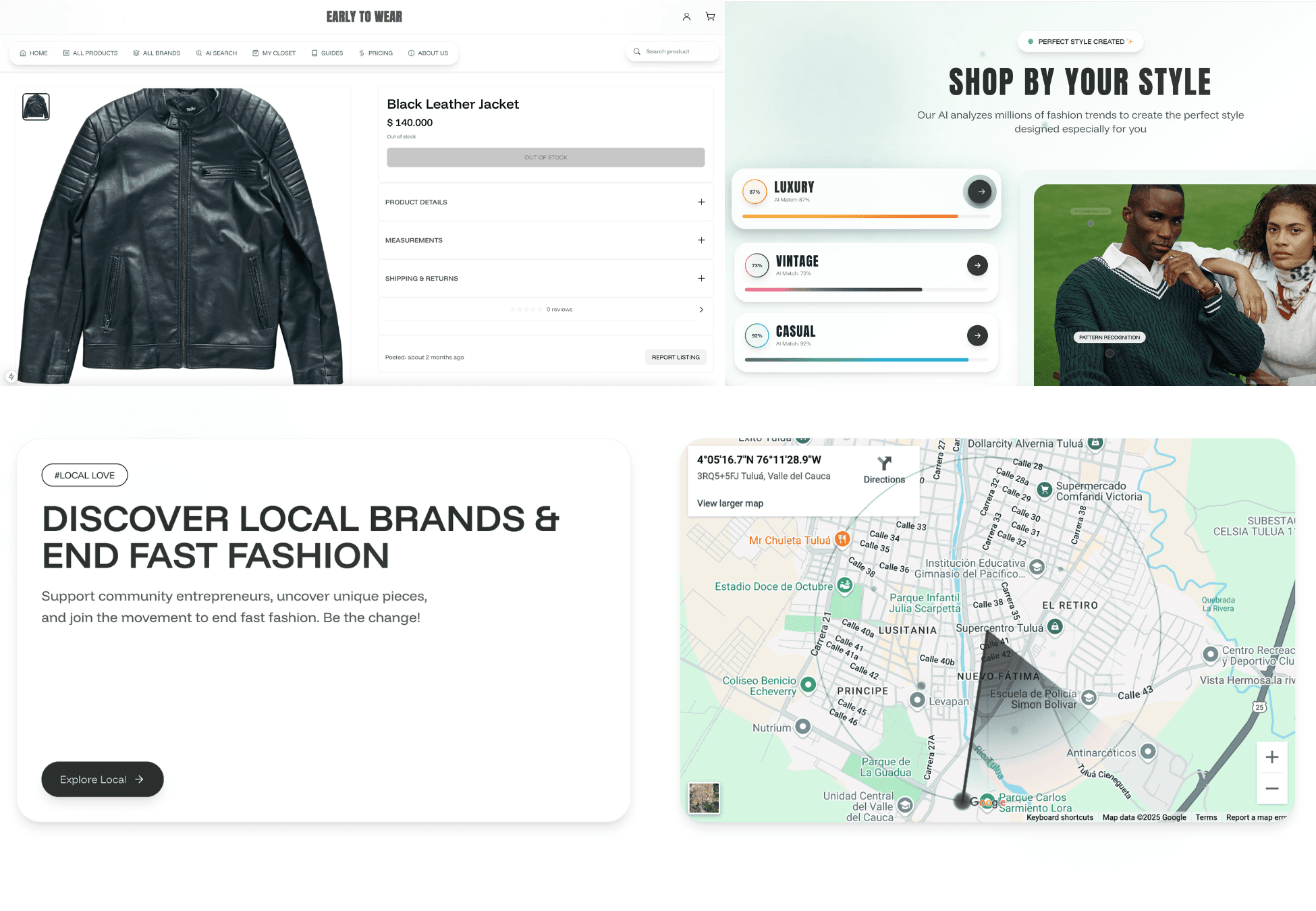Open the All Products menu item
The height and width of the screenshot is (911, 1316).
coord(90,53)
